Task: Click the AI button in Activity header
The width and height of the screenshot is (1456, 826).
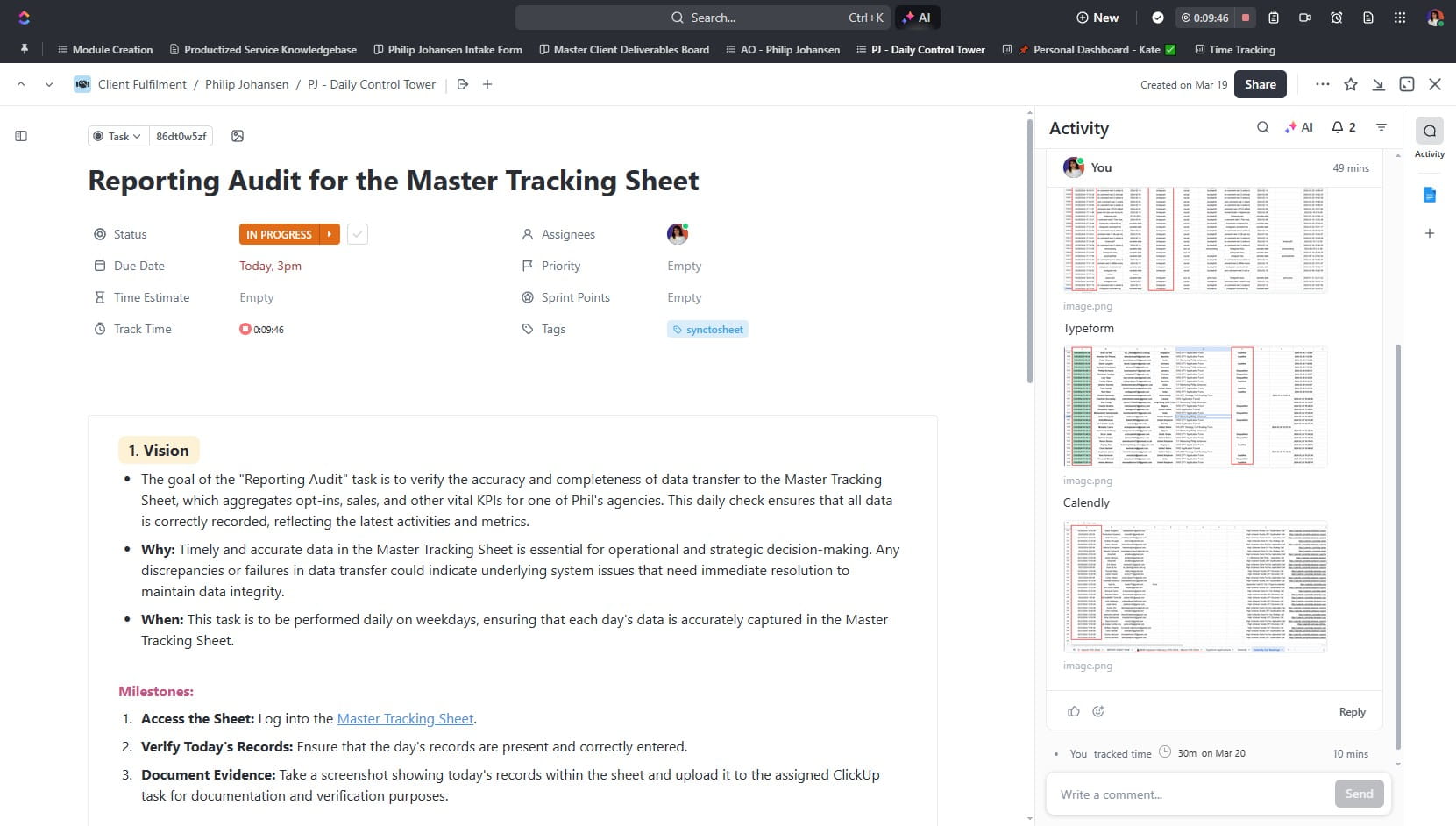Action: tap(1299, 127)
